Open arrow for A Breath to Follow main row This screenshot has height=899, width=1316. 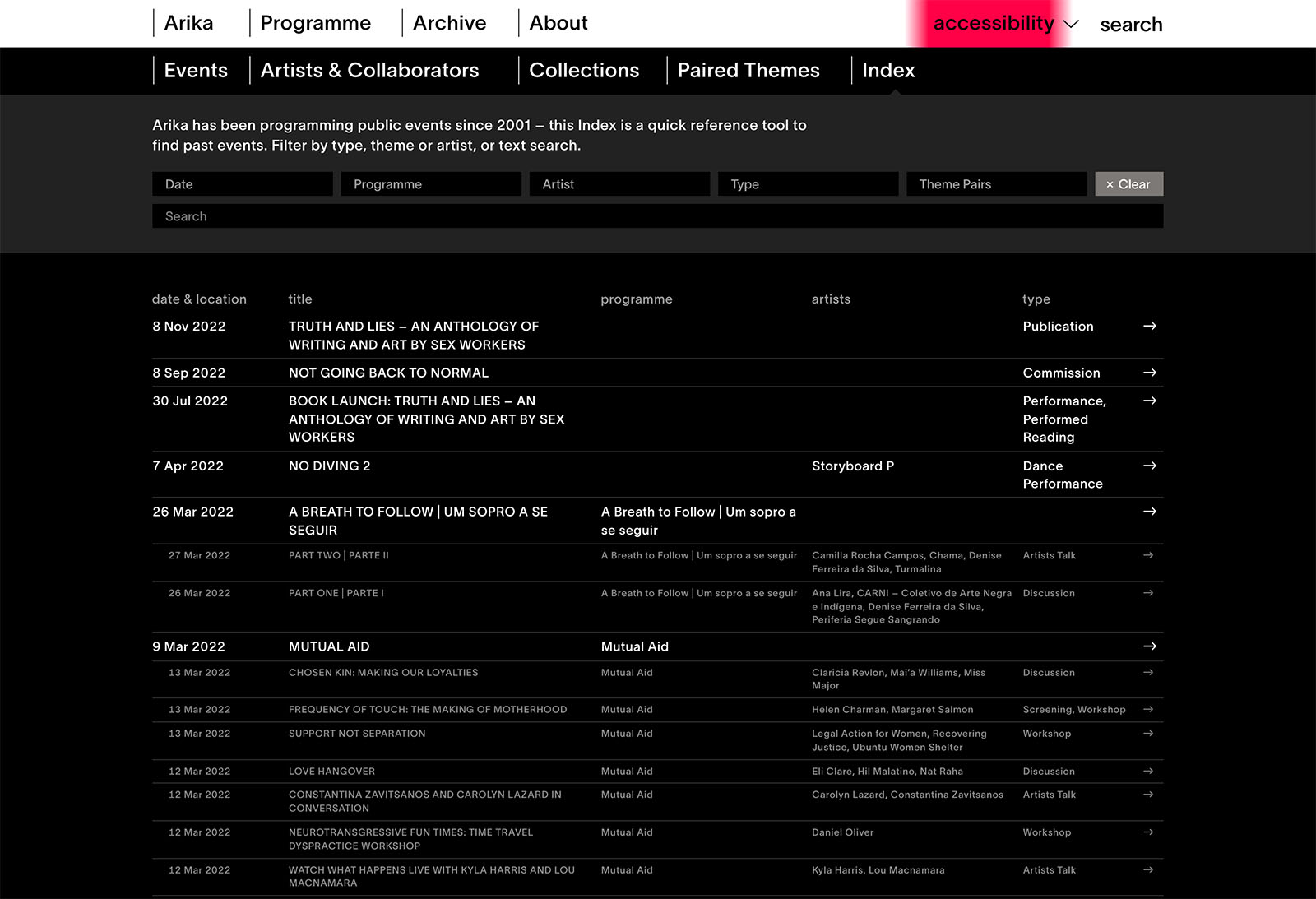[x=1150, y=512]
